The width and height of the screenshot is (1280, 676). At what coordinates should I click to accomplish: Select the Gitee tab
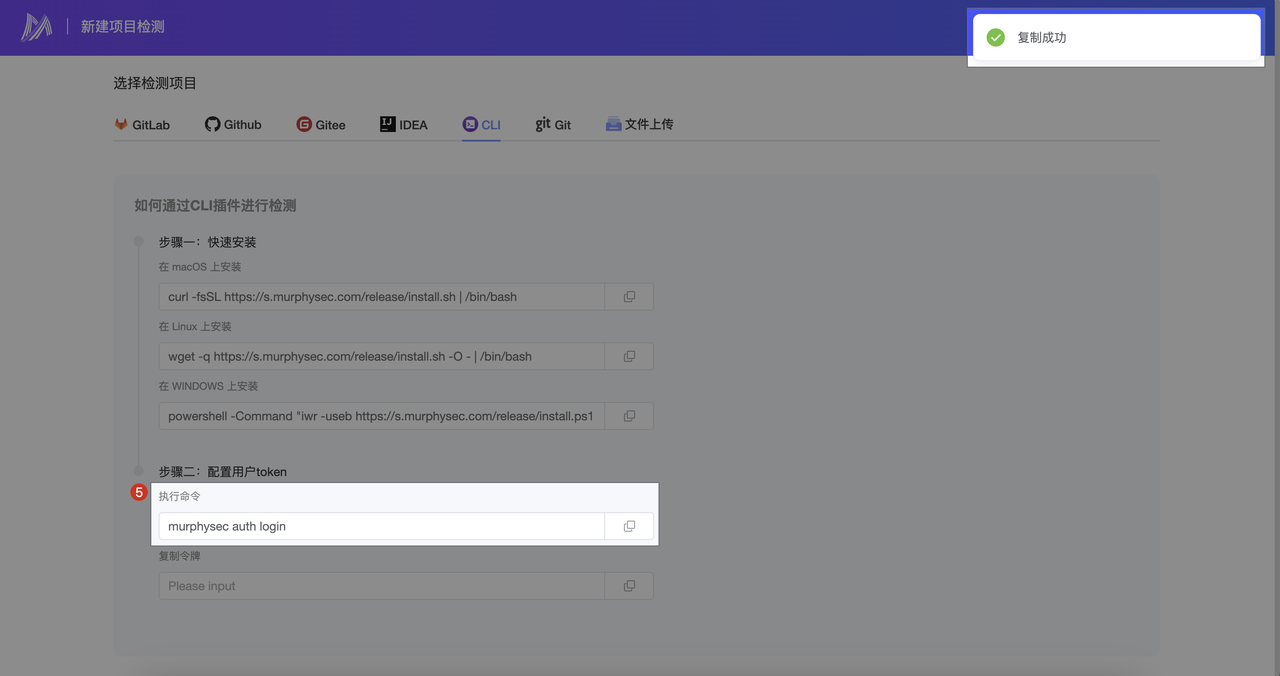pyautogui.click(x=321, y=125)
